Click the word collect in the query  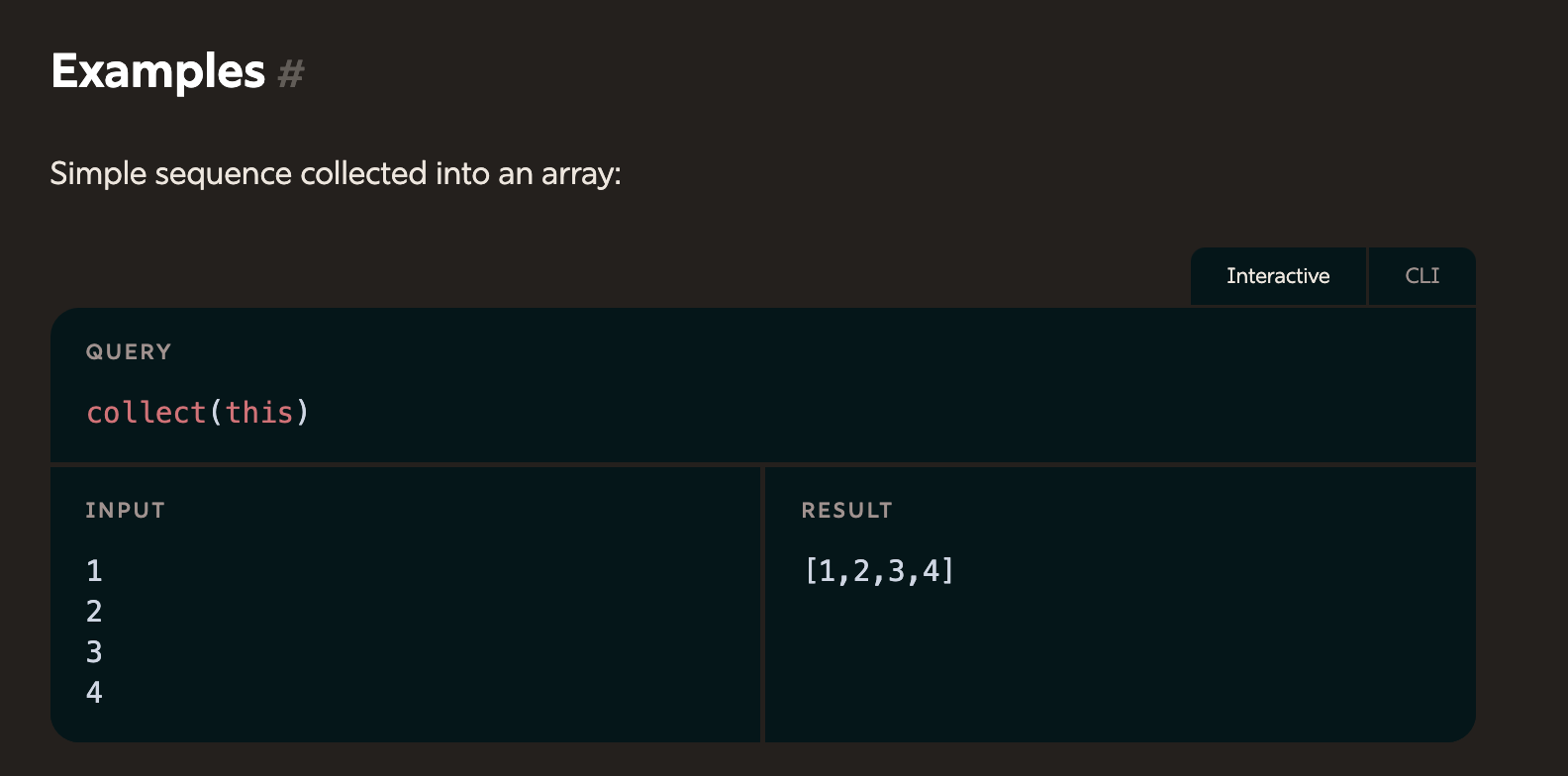click(146, 412)
